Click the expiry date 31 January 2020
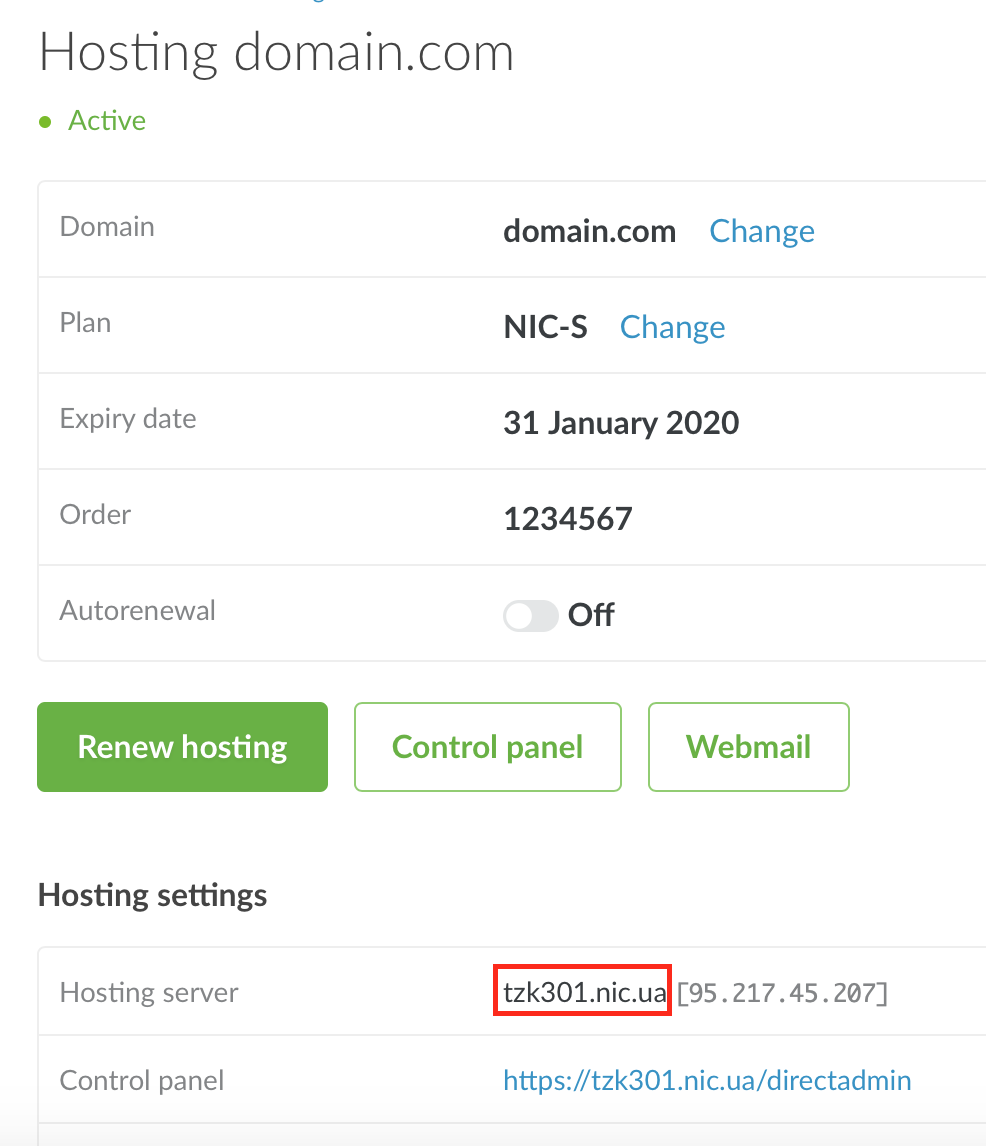The image size is (986, 1146). [621, 422]
